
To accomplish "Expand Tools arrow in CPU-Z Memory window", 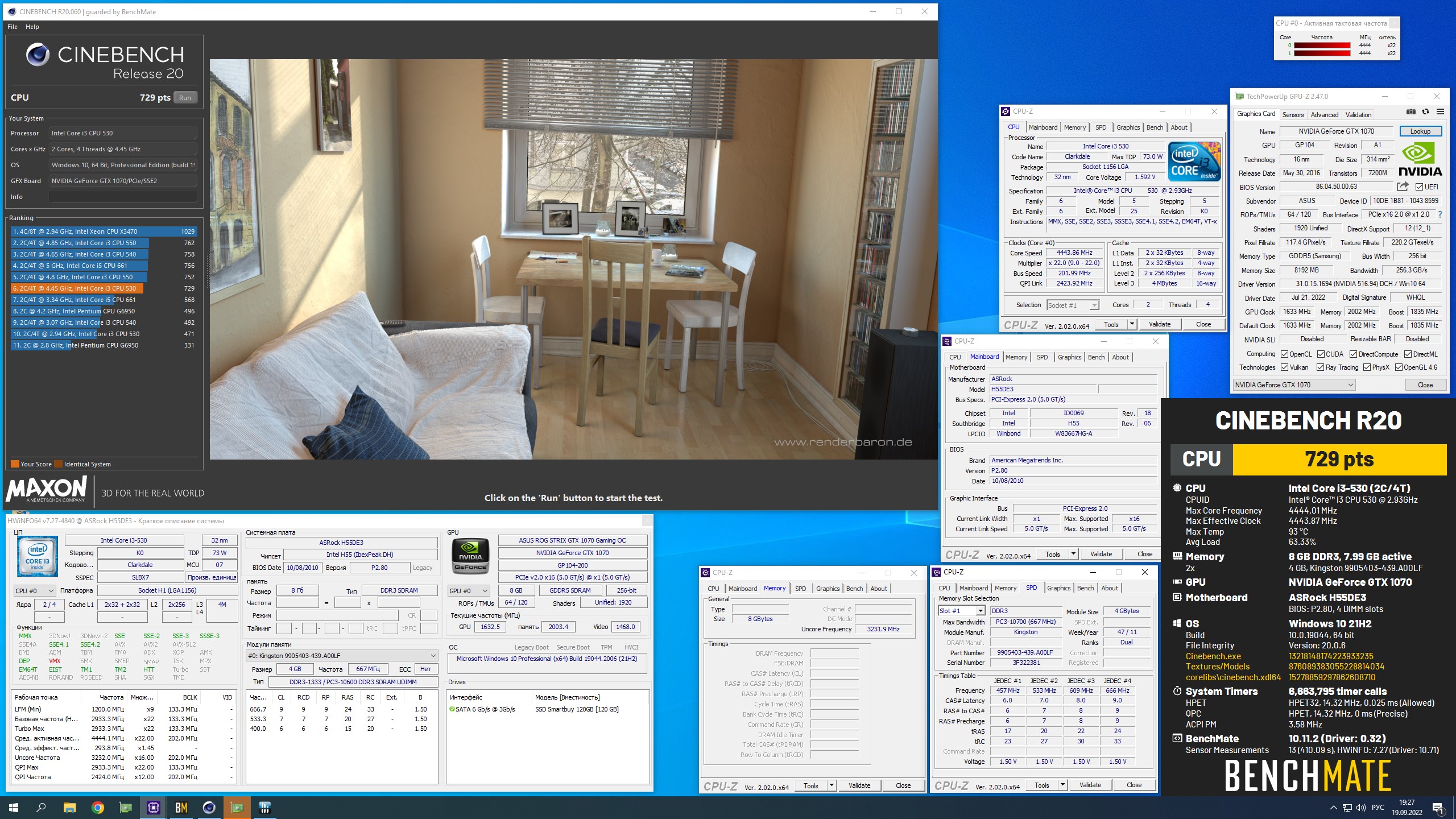I will (x=831, y=785).
